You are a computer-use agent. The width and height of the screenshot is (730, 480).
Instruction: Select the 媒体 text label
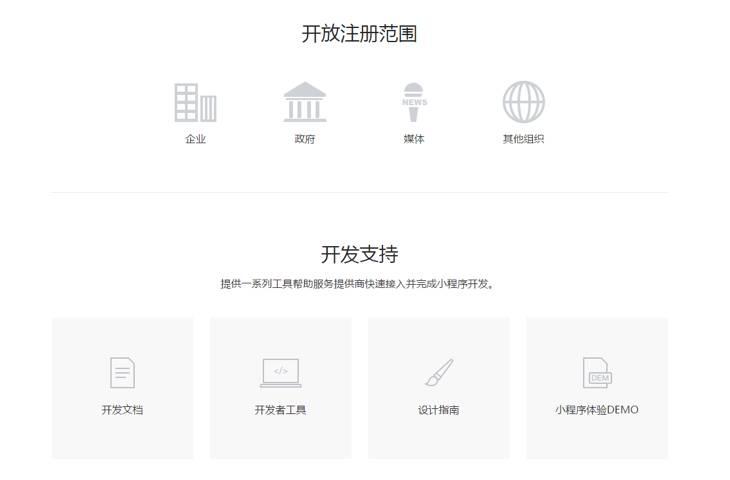coord(414,139)
